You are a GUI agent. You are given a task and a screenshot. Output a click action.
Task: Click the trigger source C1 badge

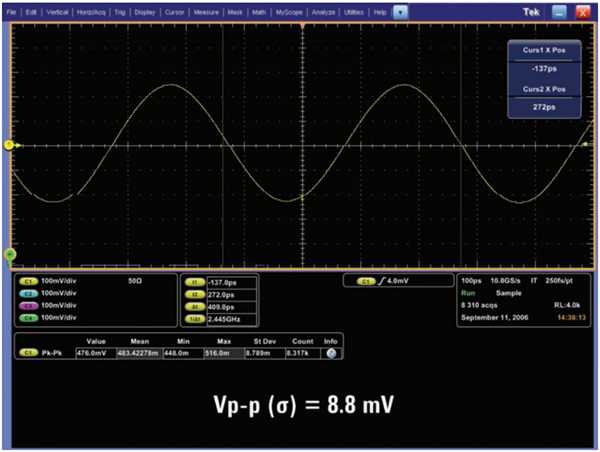tap(366, 281)
